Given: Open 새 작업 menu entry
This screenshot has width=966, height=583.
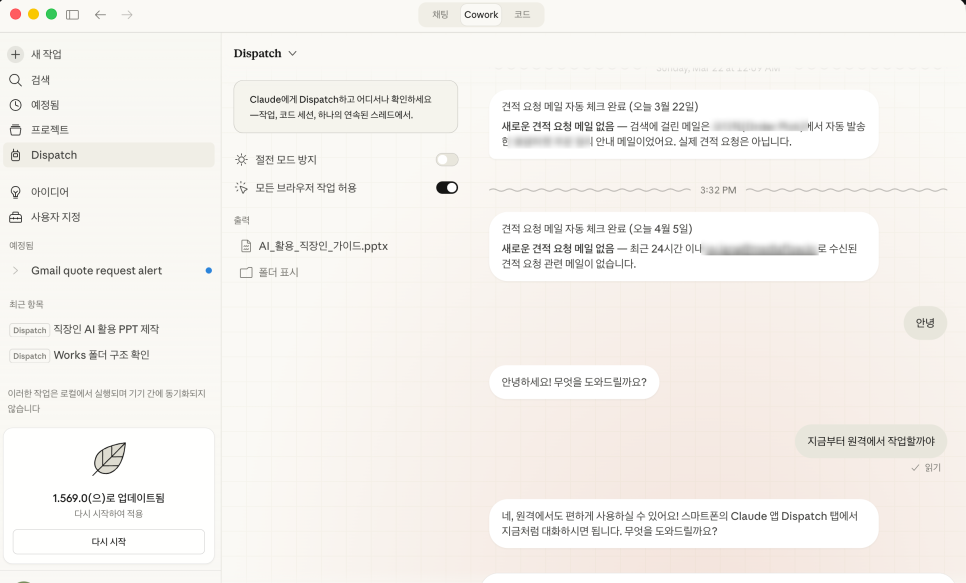Looking at the screenshot, I should click(47, 54).
